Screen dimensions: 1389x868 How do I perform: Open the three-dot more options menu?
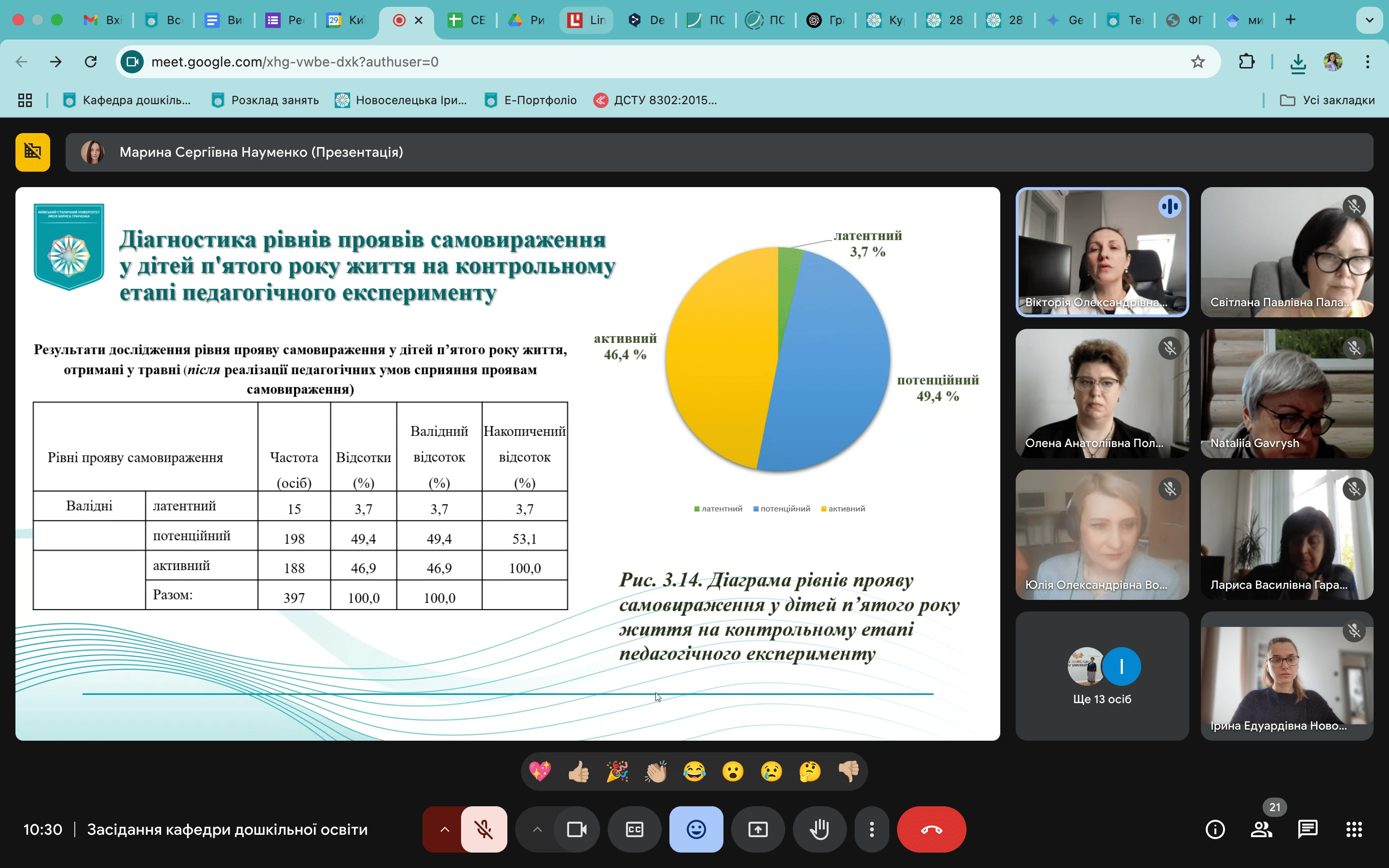tap(872, 829)
